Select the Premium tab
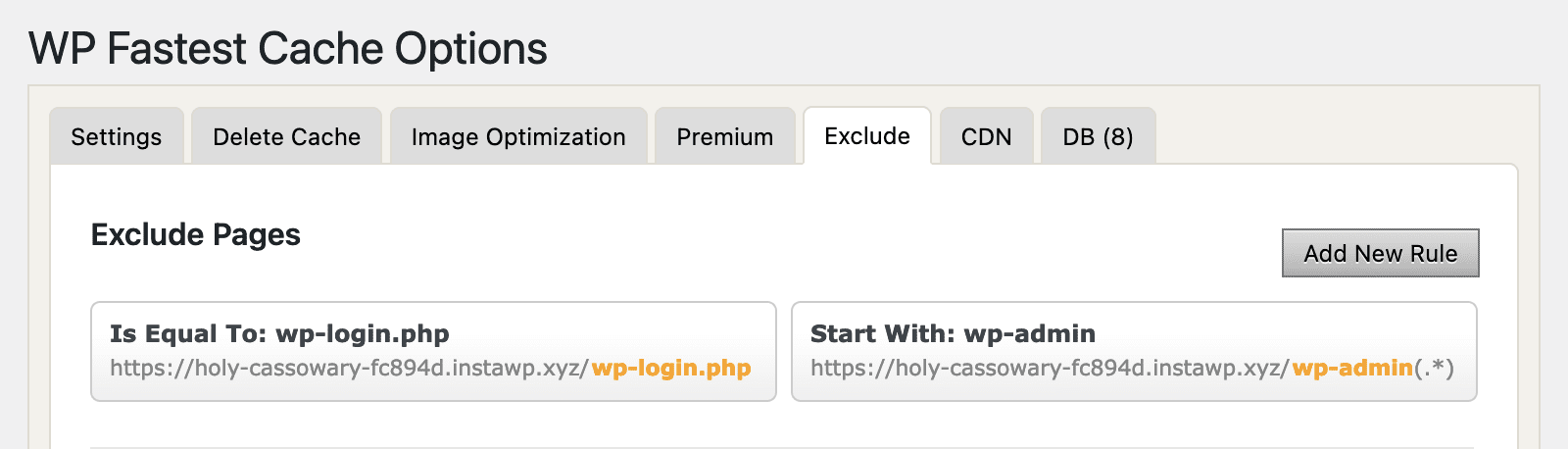The width and height of the screenshot is (1568, 449). coord(724,137)
